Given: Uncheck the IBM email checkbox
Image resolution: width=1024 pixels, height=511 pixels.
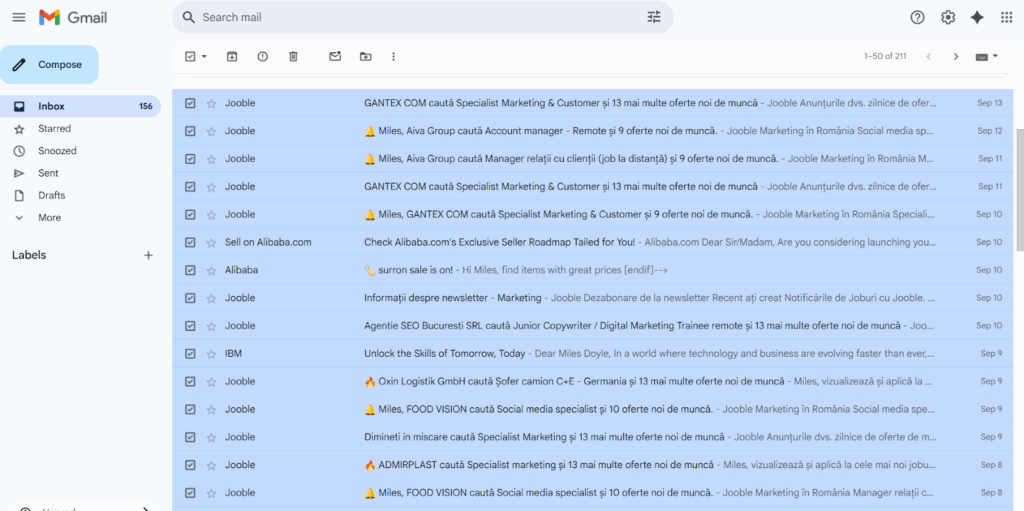Looking at the screenshot, I should click(190, 354).
